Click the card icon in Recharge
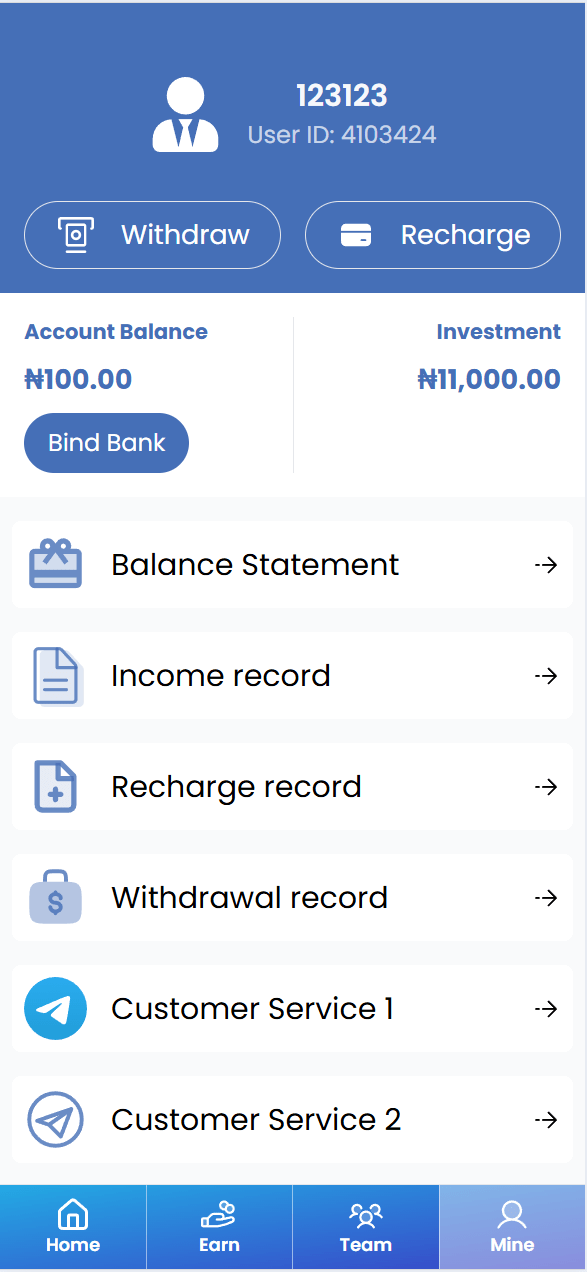 point(356,235)
